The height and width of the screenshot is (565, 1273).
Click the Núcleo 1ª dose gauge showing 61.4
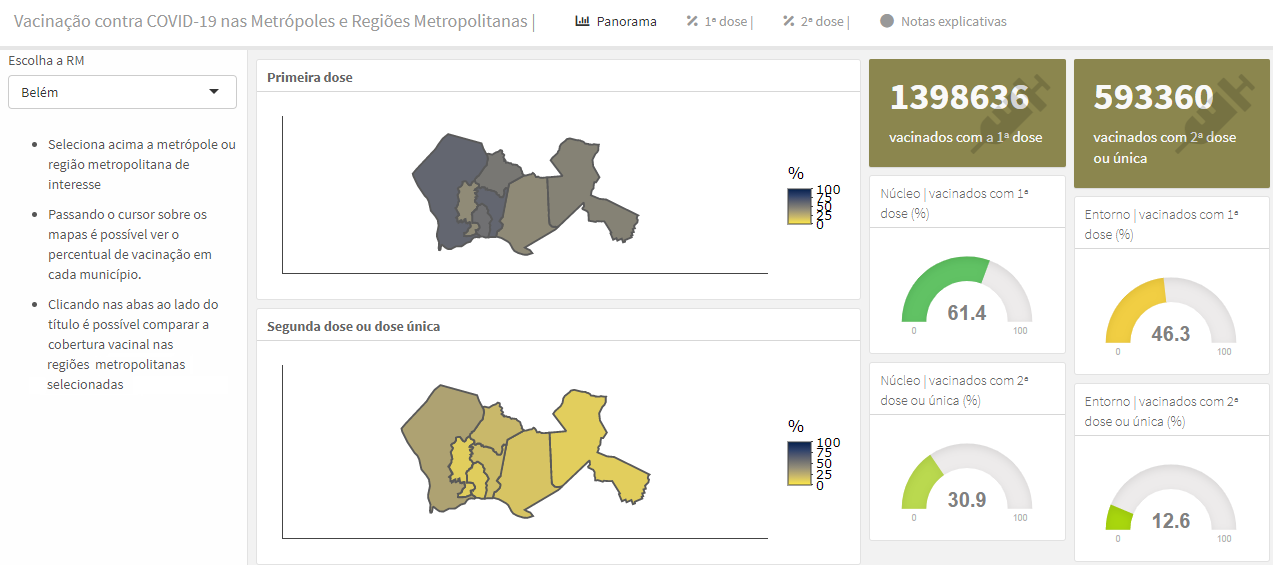coord(967,292)
